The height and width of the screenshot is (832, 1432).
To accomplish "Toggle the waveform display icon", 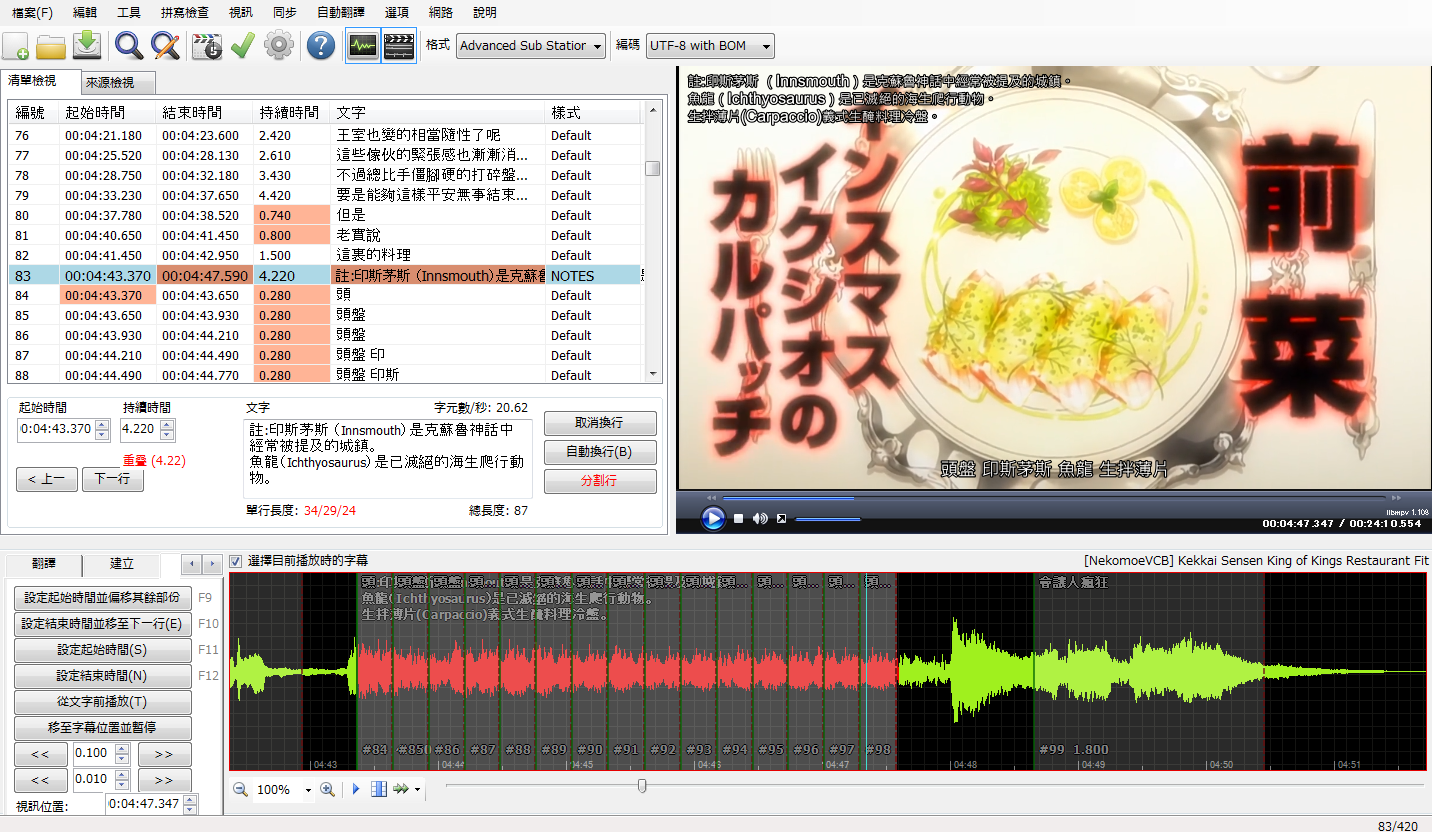I will pyautogui.click(x=362, y=46).
